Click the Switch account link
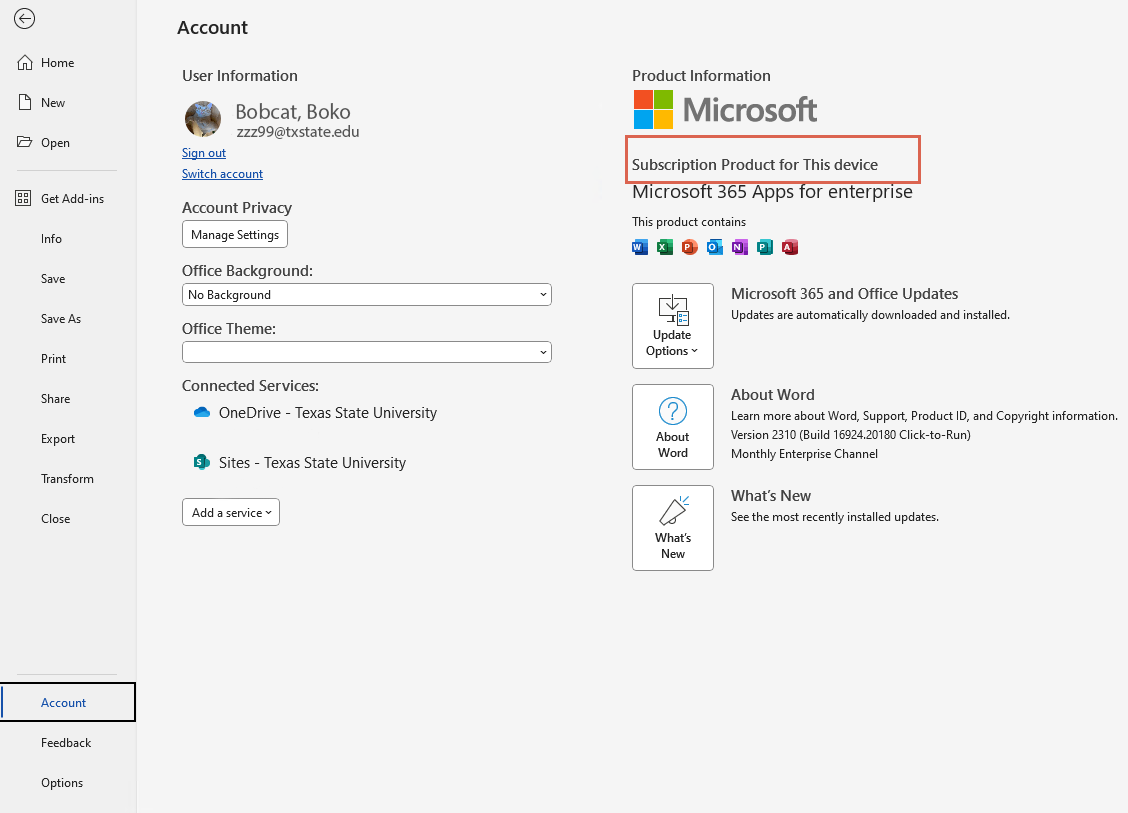The width and height of the screenshot is (1128, 813). tap(222, 174)
